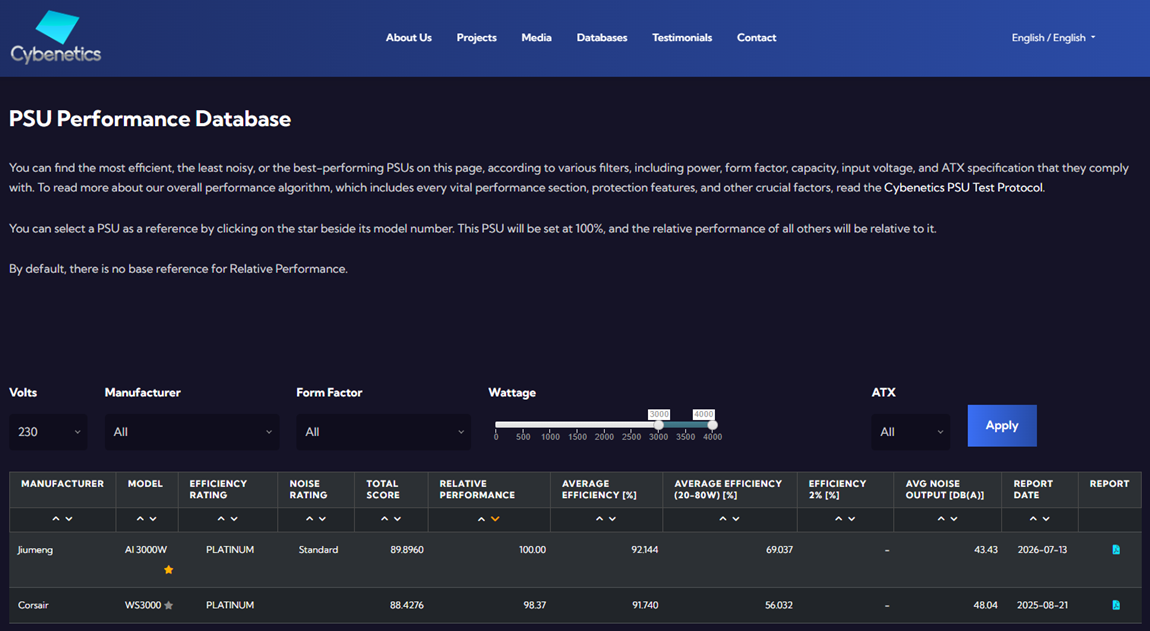
Task: Open the Form Factor dropdown
Action: click(384, 432)
